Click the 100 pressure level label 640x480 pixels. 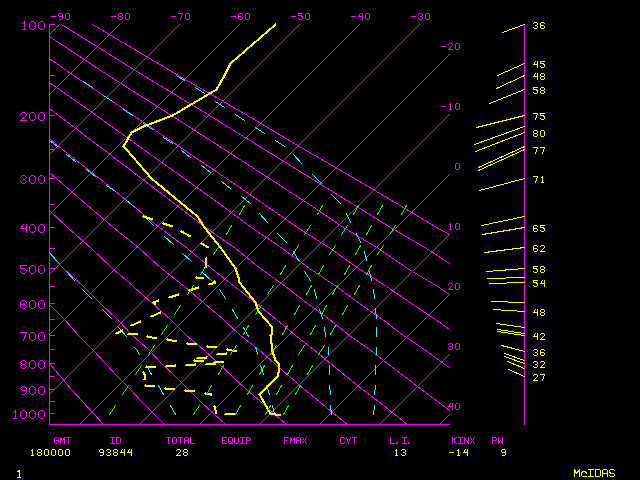(33, 26)
